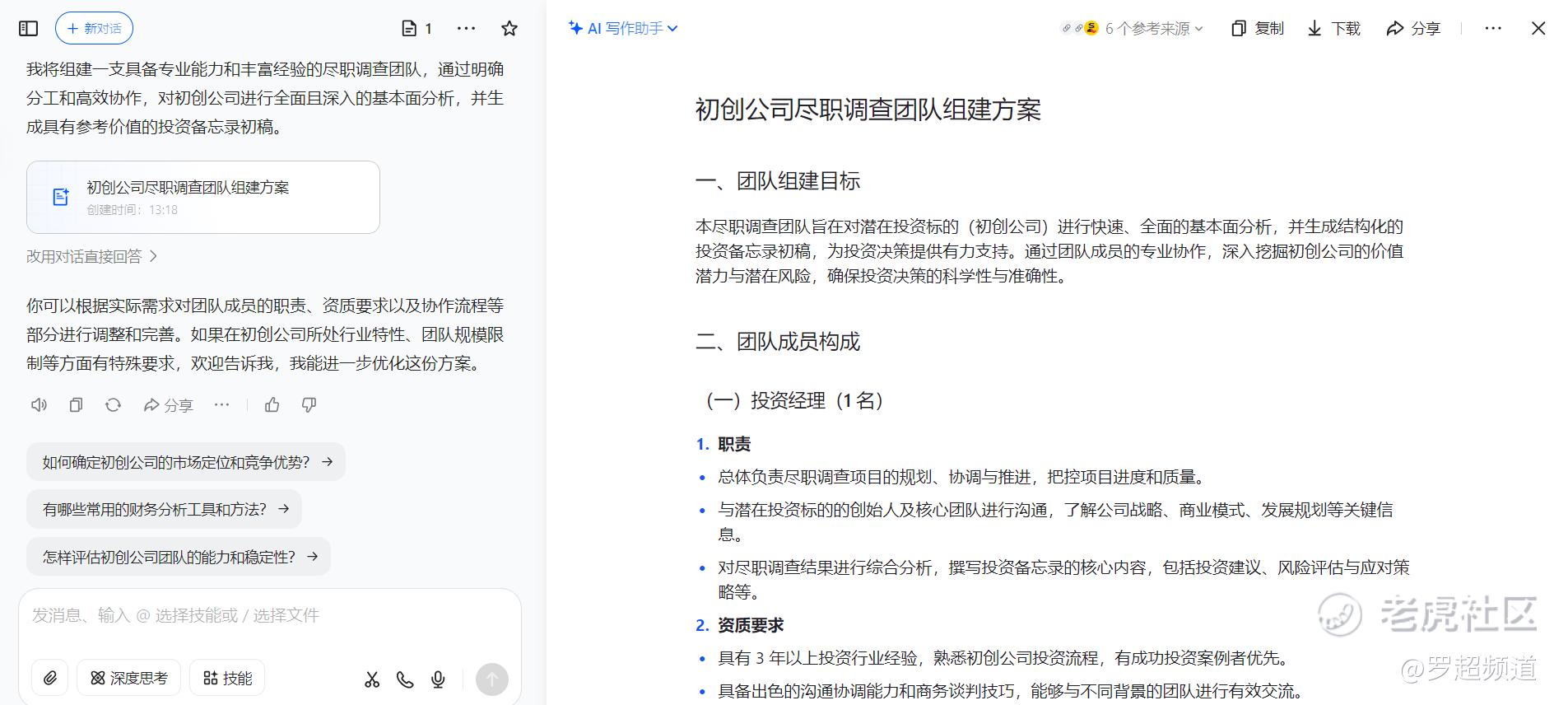1568x705 pixels.
Task: Start a new chat with 新对话 button
Action: [94, 29]
